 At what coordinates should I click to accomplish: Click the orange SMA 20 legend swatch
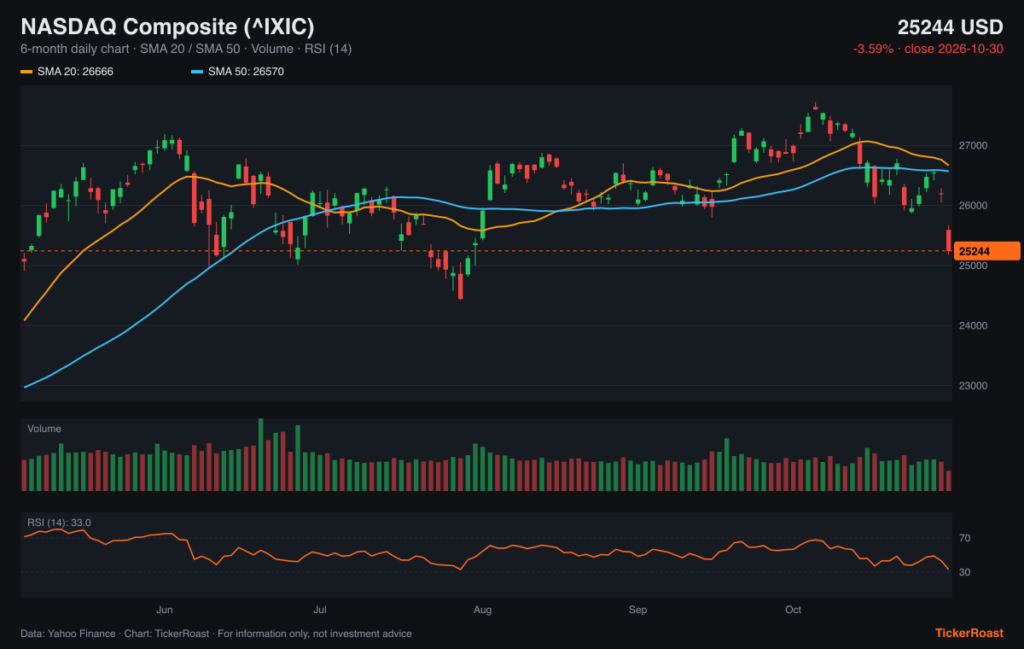pos(26,72)
